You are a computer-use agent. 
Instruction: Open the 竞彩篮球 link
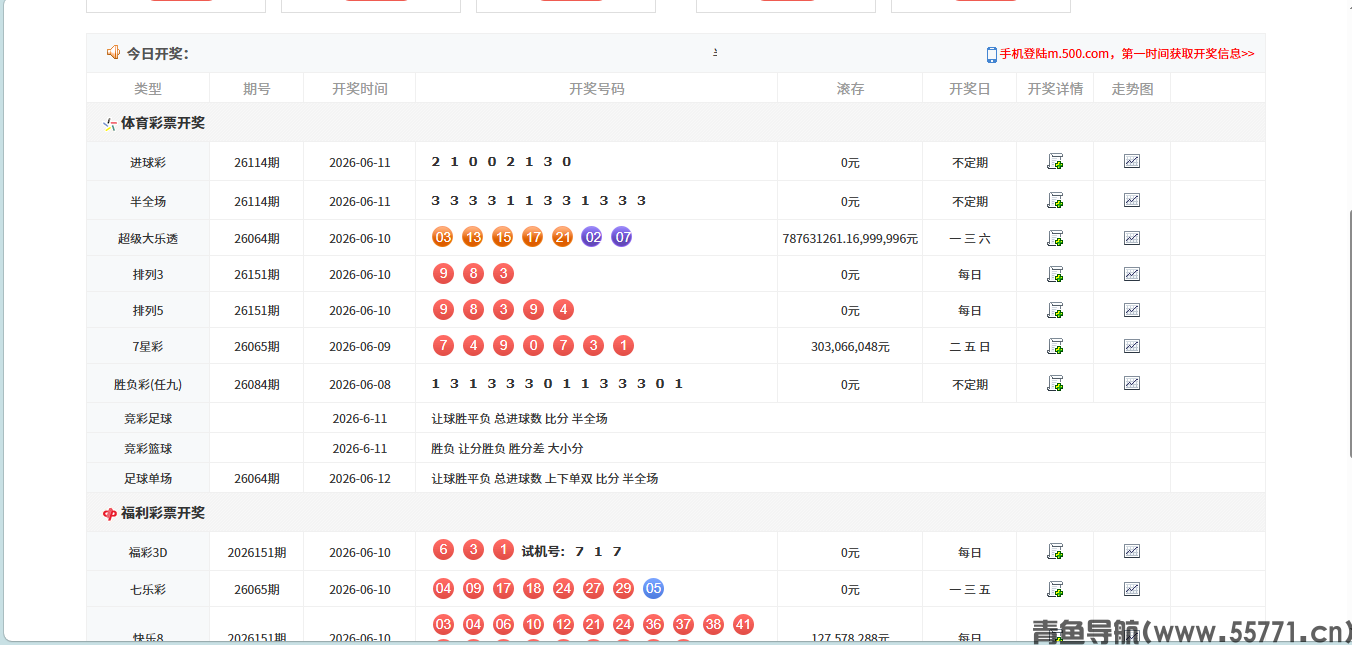tap(148, 449)
